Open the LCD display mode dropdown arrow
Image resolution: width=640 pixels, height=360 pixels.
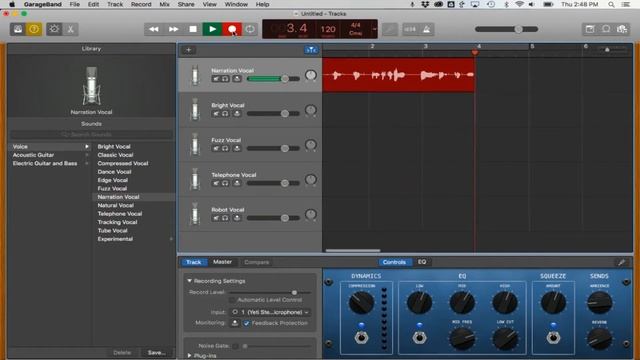tap(374, 29)
